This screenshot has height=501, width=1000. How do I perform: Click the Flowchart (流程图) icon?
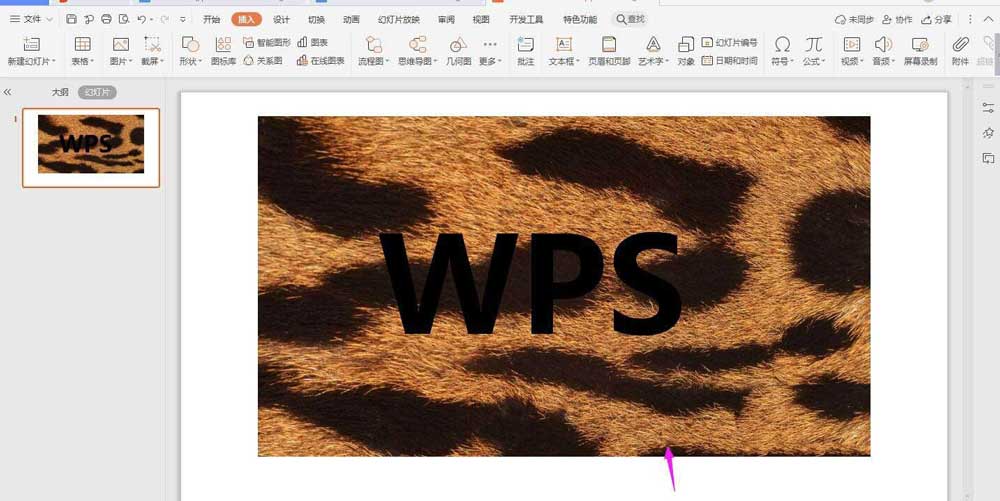(374, 44)
